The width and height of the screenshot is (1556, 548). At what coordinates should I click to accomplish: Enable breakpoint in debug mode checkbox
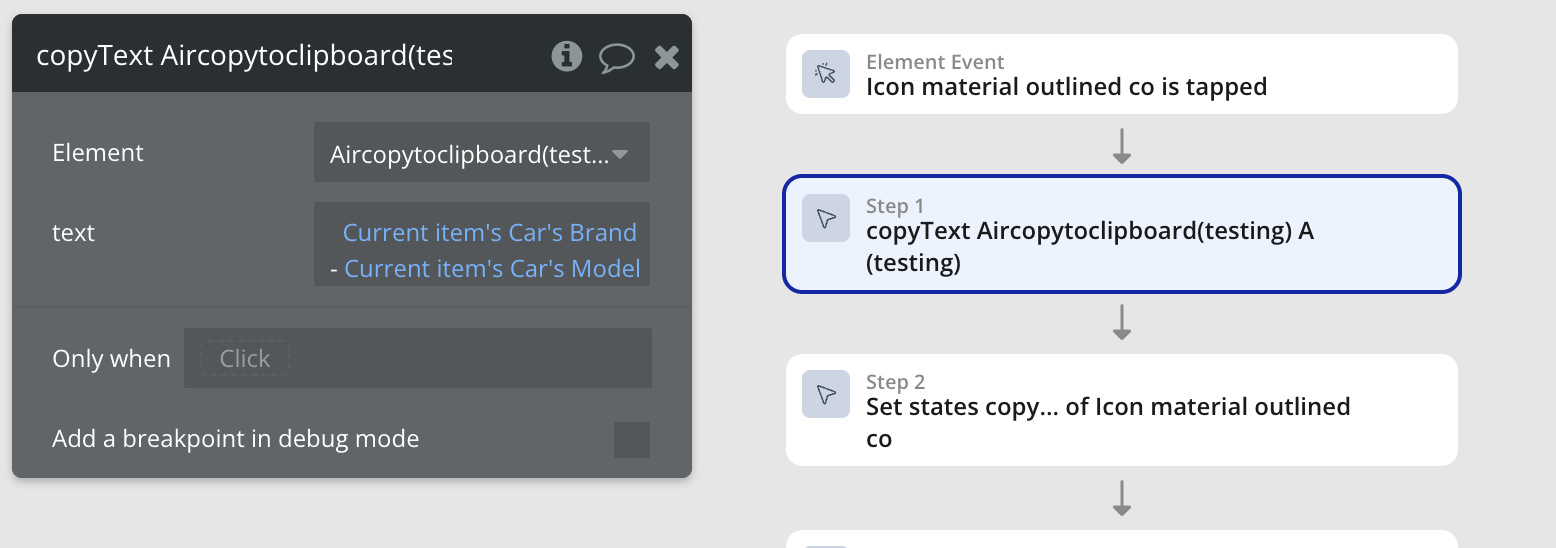[x=631, y=439]
